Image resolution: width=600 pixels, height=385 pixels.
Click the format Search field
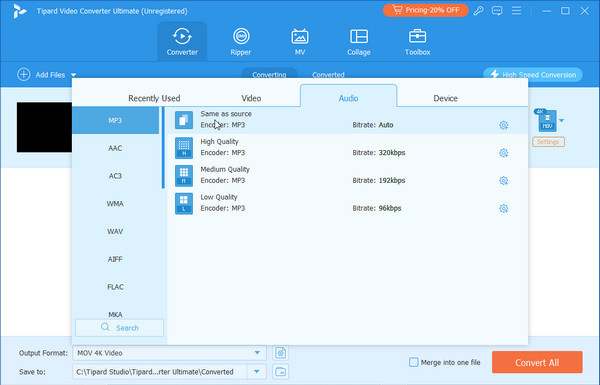[119, 328]
